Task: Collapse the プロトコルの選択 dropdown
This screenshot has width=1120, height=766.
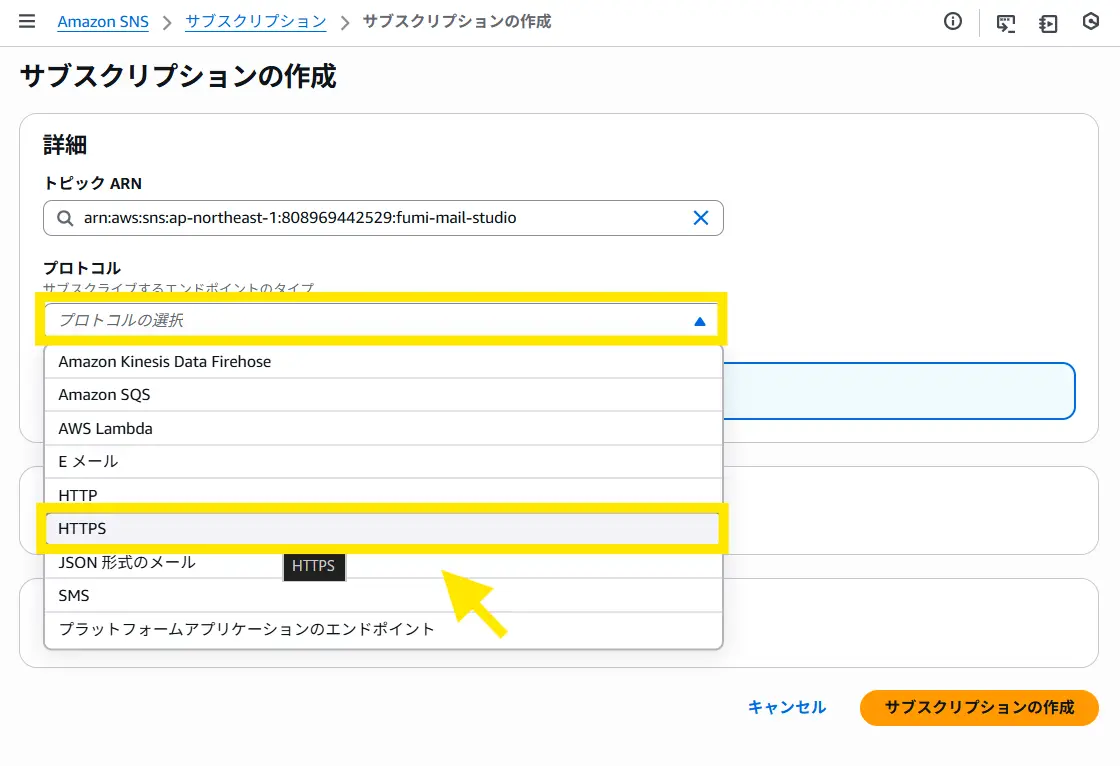Action: pyautogui.click(x=699, y=321)
